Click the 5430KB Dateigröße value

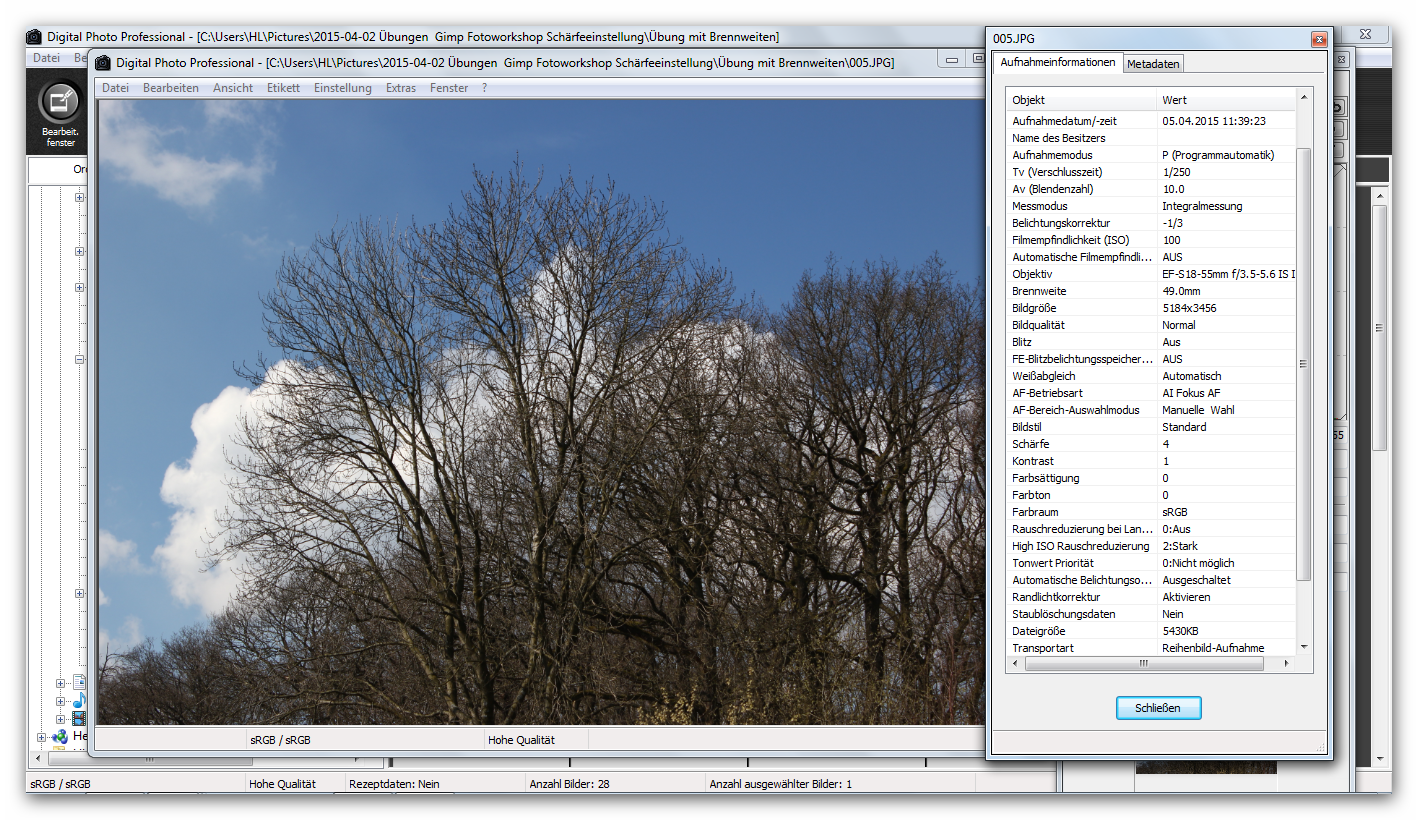(x=1180, y=631)
